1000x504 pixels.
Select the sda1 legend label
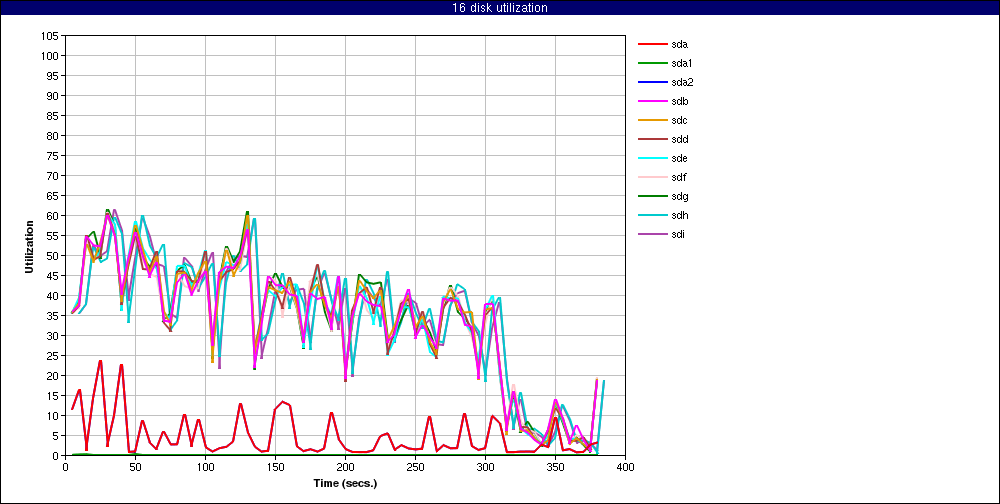[682, 63]
